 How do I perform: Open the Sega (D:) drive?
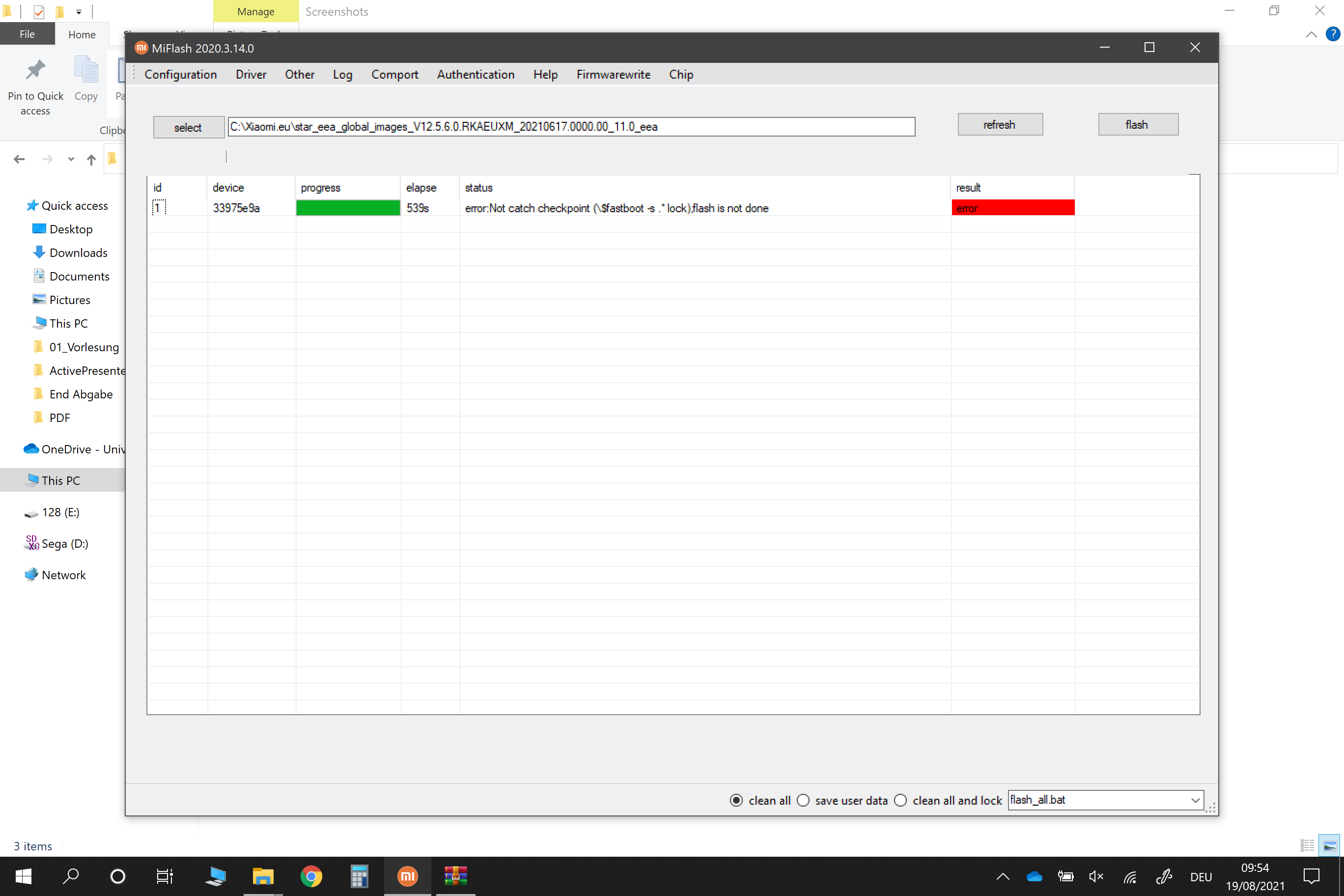click(64, 543)
